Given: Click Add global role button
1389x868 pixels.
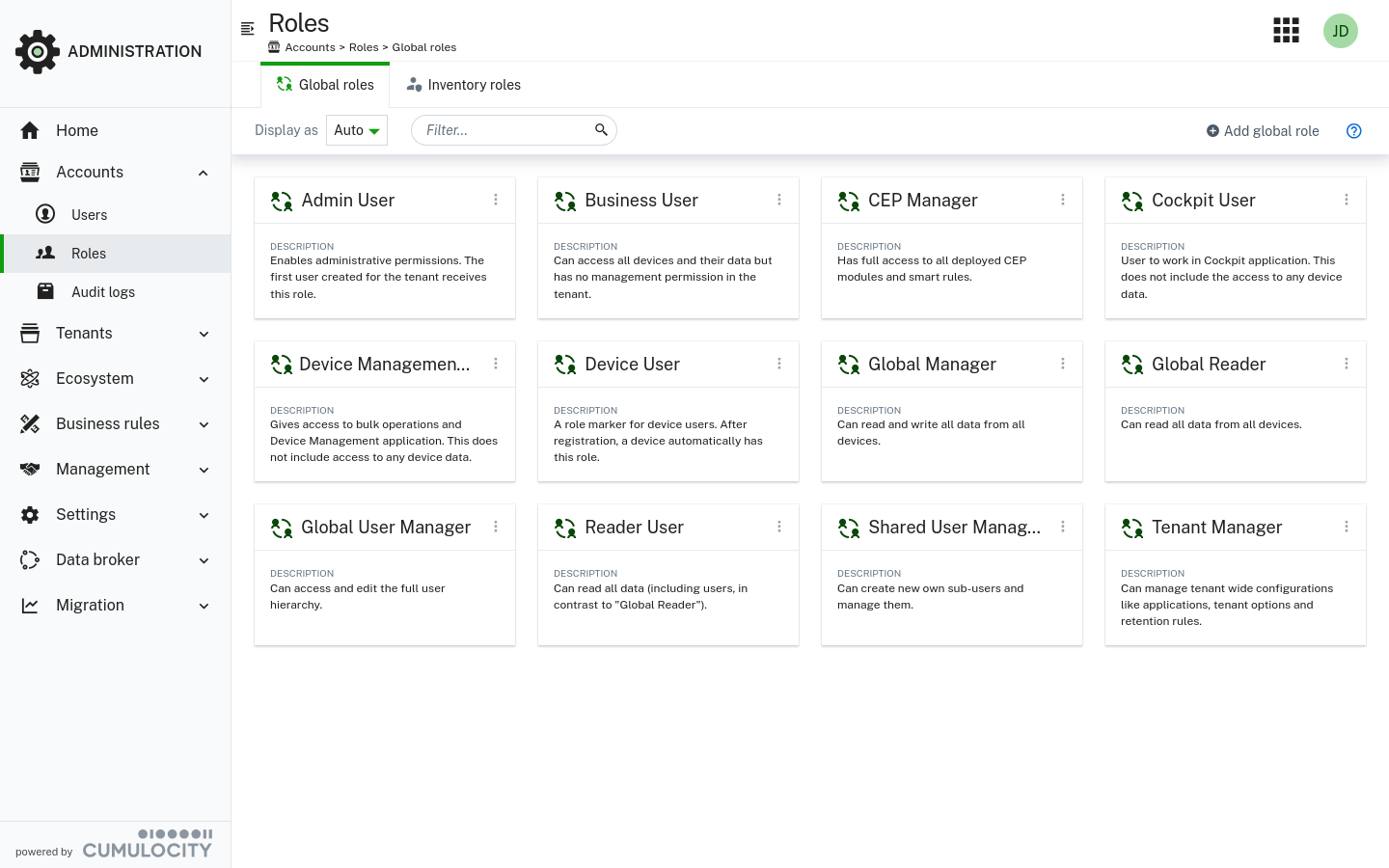Looking at the screenshot, I should (1263, 131).
